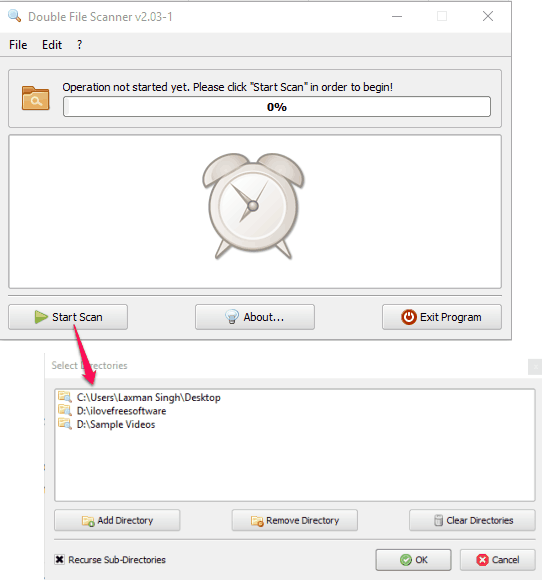Screen dimensions: 542x581
Task: Click the 0% scan progress bar
Action: pyautogui.click(x=277, y=107)
